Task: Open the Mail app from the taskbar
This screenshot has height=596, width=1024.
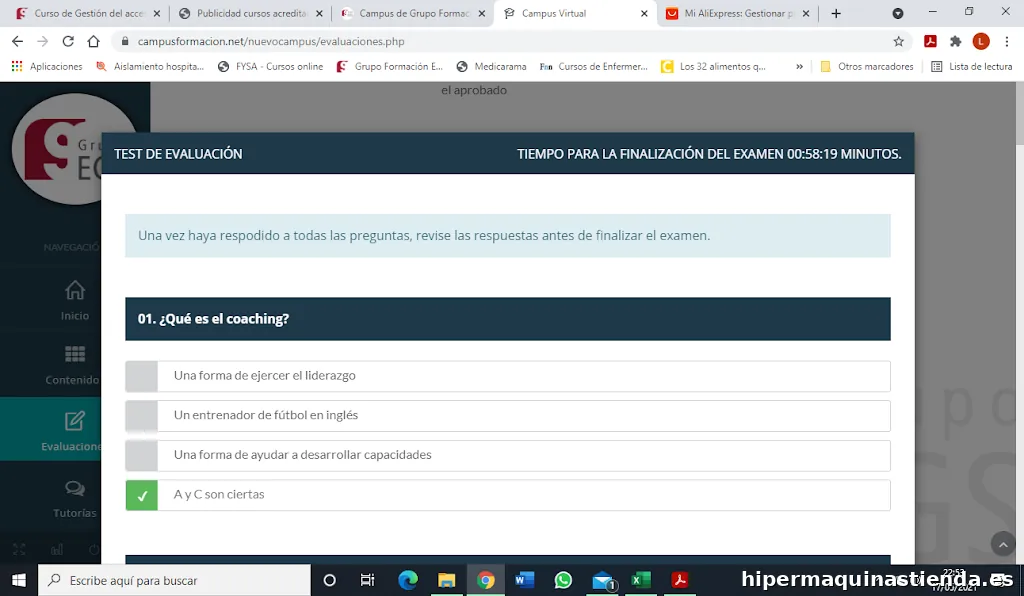Action: (603, 580)
